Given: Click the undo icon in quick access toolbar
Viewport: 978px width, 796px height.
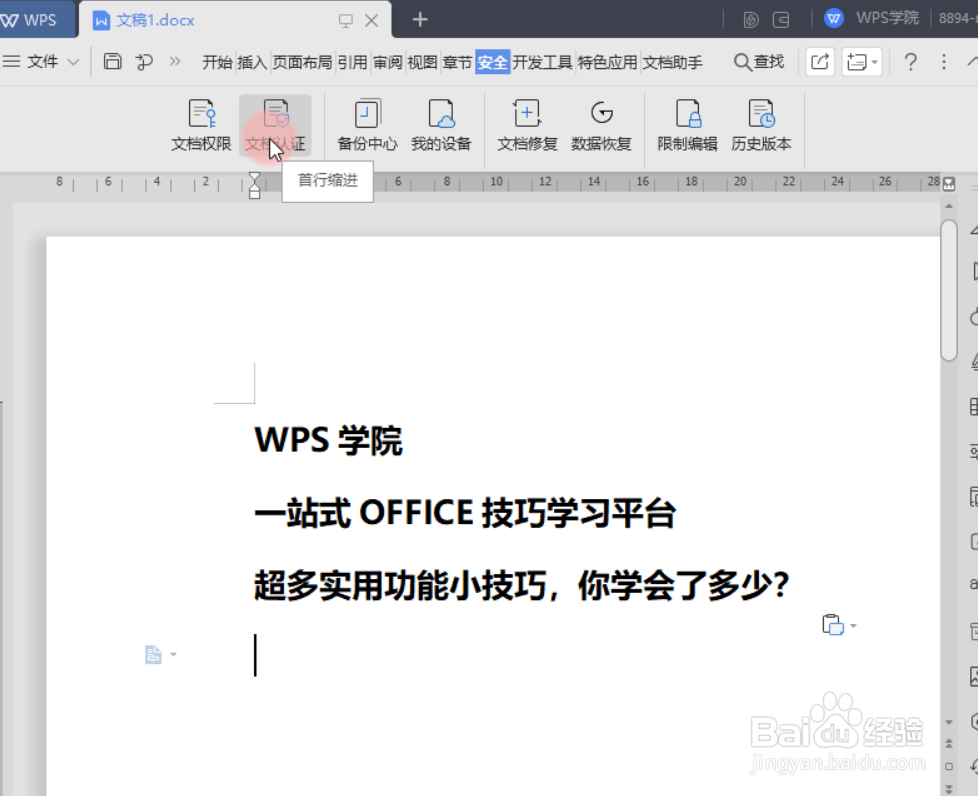Looking at the screenshot, I should (x=144, y=61).
